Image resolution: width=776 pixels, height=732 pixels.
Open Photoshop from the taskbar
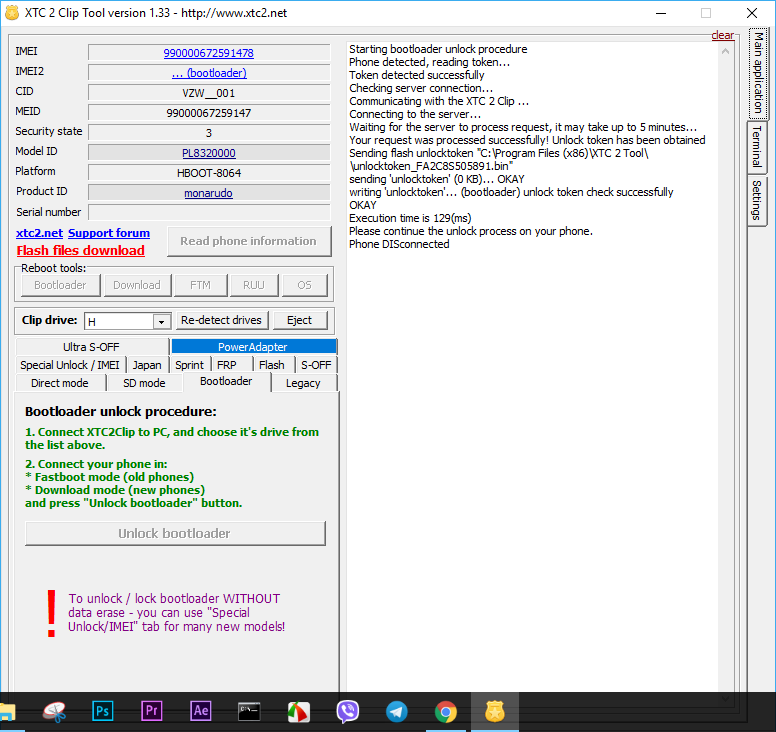click(103, 711)
